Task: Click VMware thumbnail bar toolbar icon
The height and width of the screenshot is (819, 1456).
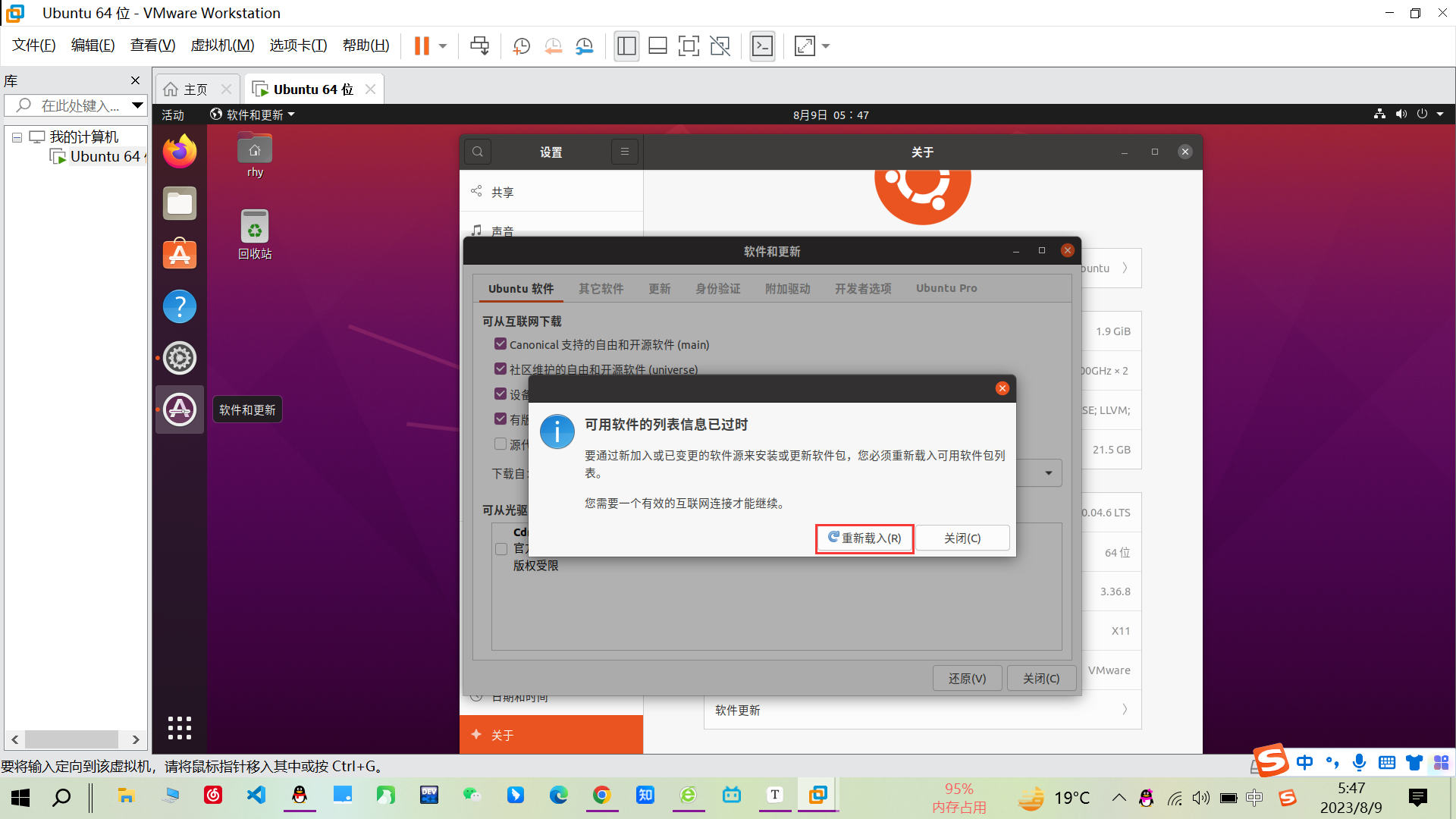Action: point(657,46)
